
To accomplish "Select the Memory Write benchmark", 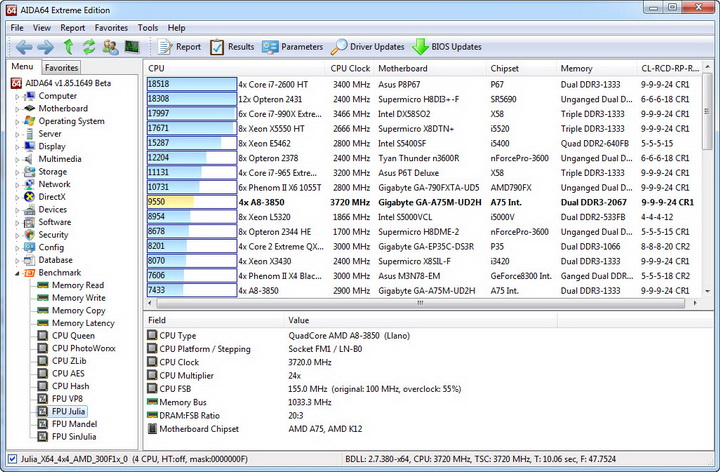I will pos(72,298).
